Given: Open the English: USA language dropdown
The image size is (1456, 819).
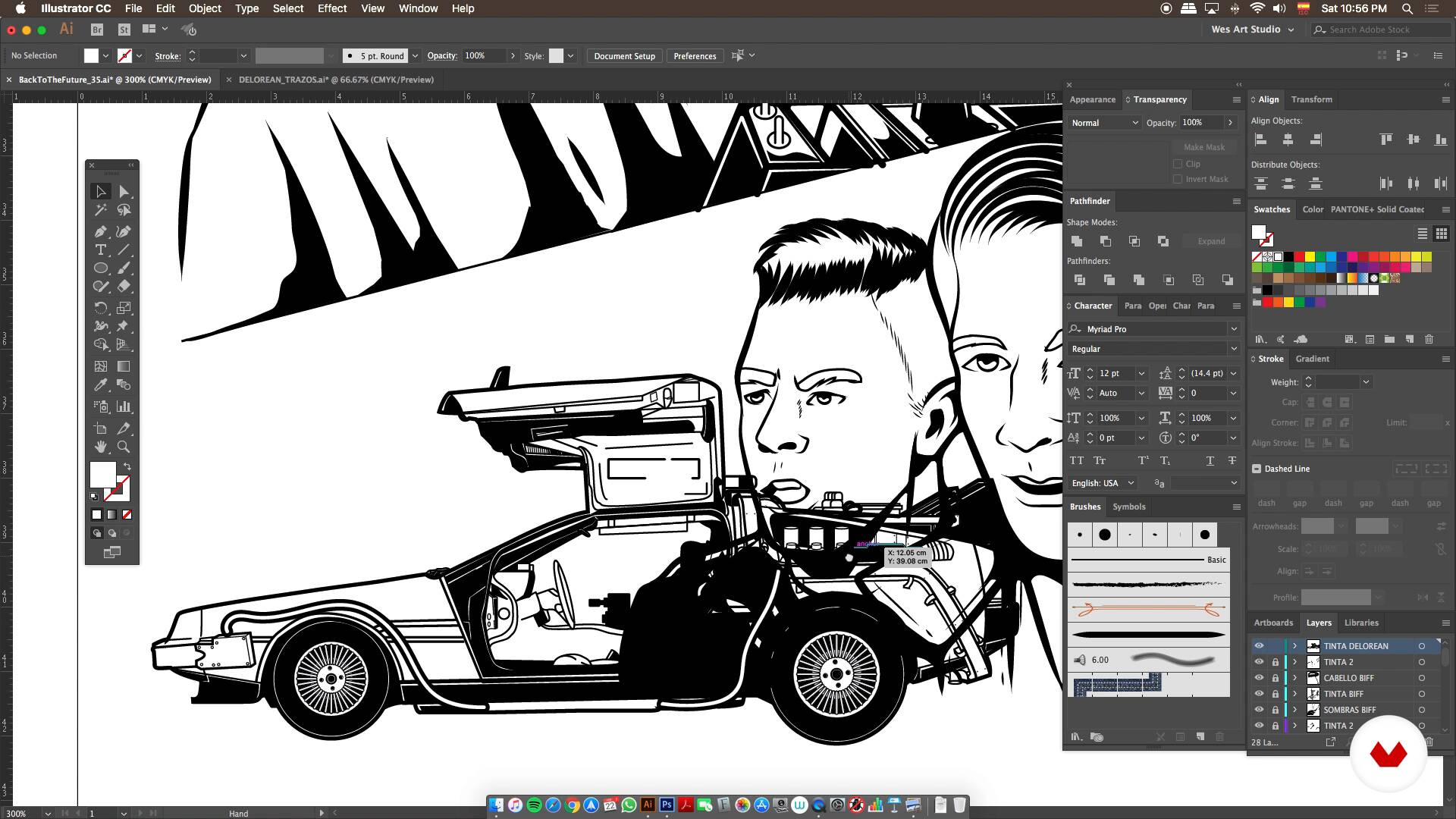Looking at the screenshot, I should coord(1102,483).
